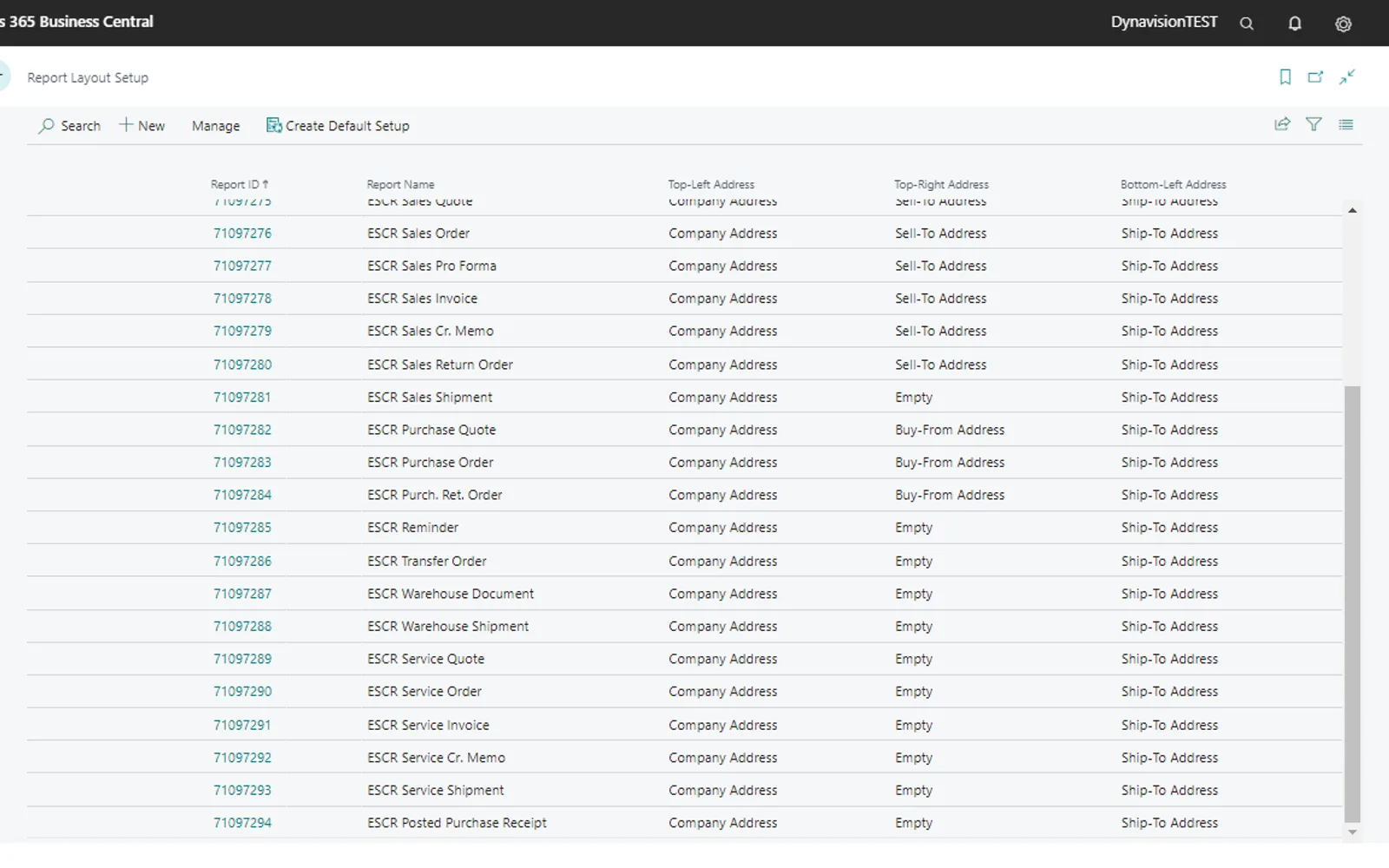Open the Manage menu

(215, 126)
